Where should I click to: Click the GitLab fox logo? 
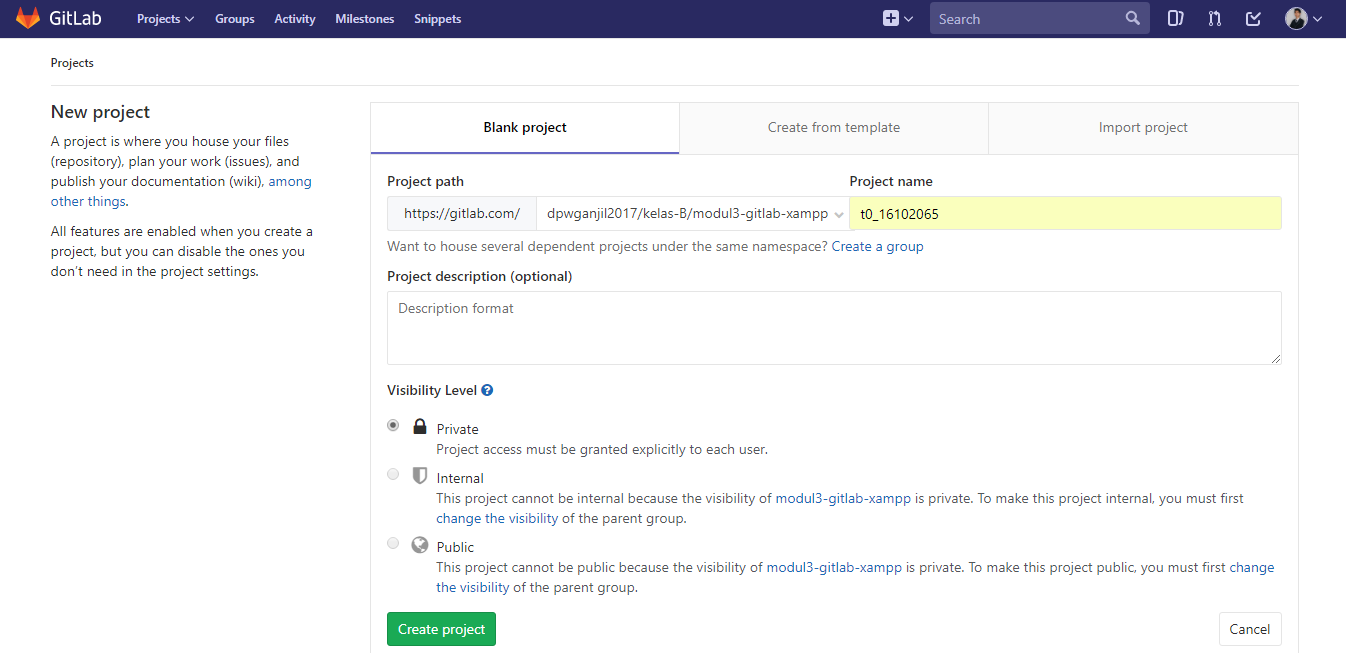point(28,18)
